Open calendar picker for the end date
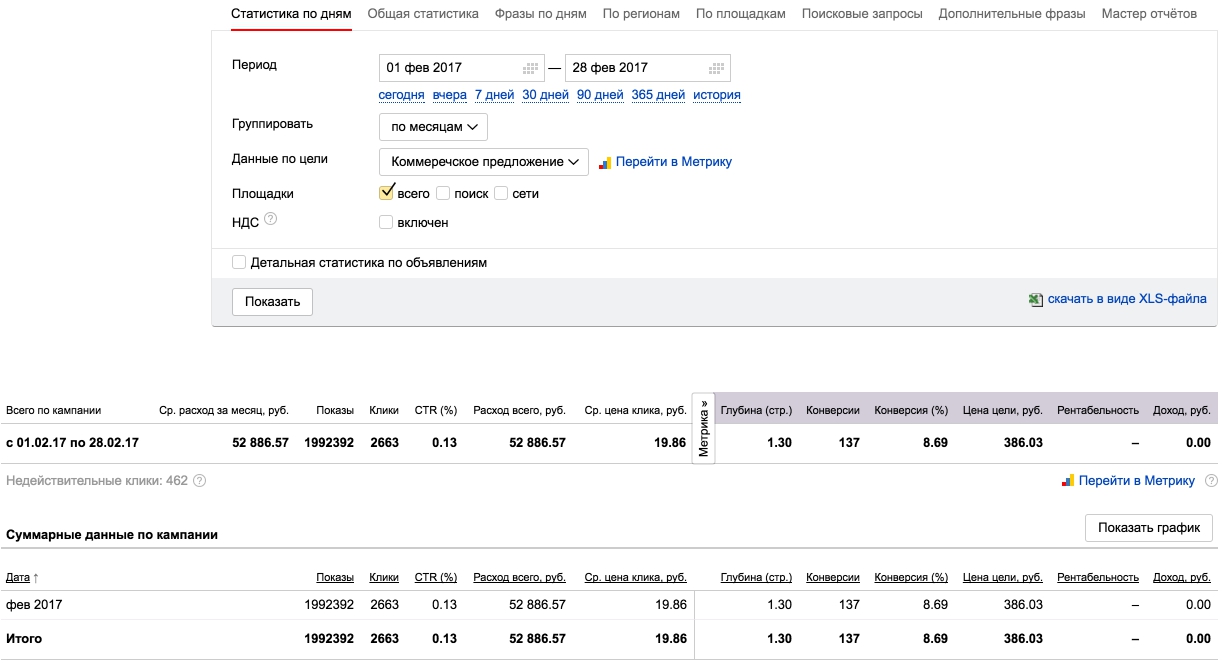The width and height of the screenshot is (1222, 663). (715, 68)
